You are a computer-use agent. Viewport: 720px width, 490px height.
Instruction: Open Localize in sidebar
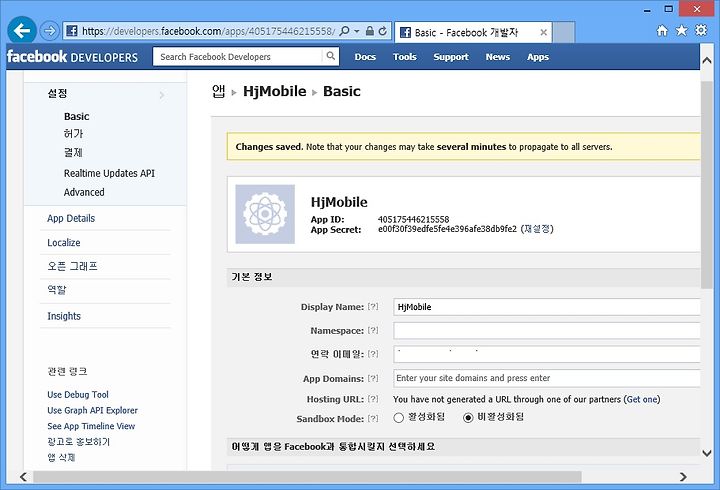[64, 242]
